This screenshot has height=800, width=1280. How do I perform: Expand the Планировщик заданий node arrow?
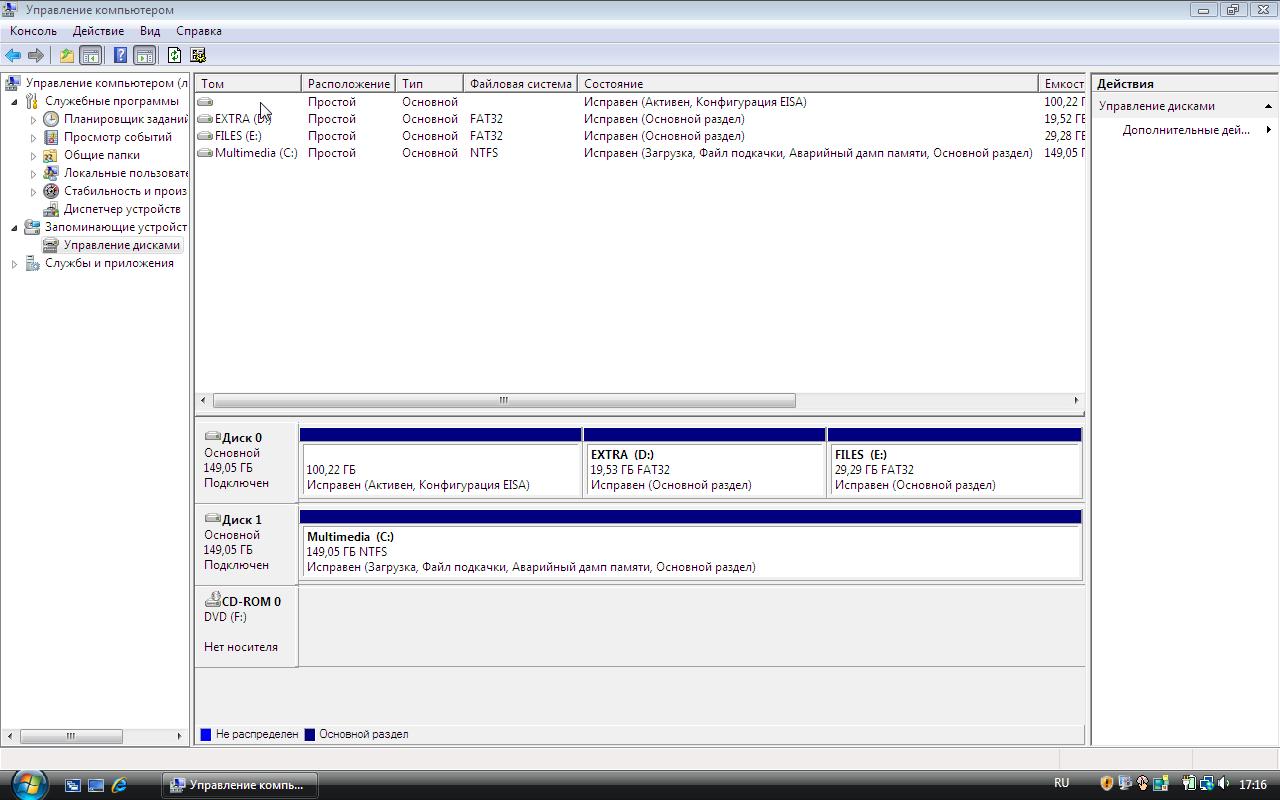pos(33,120)
